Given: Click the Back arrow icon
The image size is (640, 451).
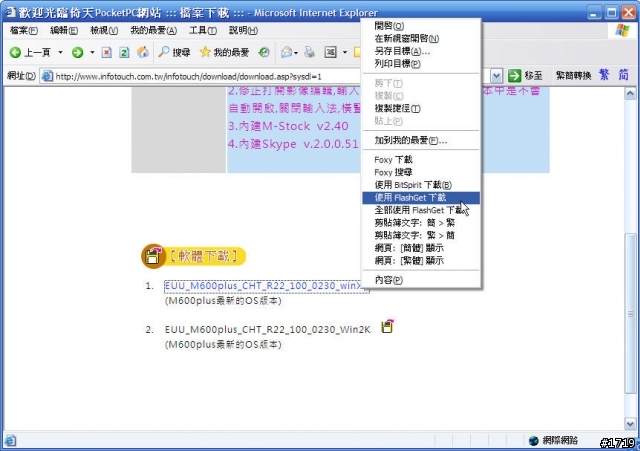Looking at the screenshot, I should [16, 52].
